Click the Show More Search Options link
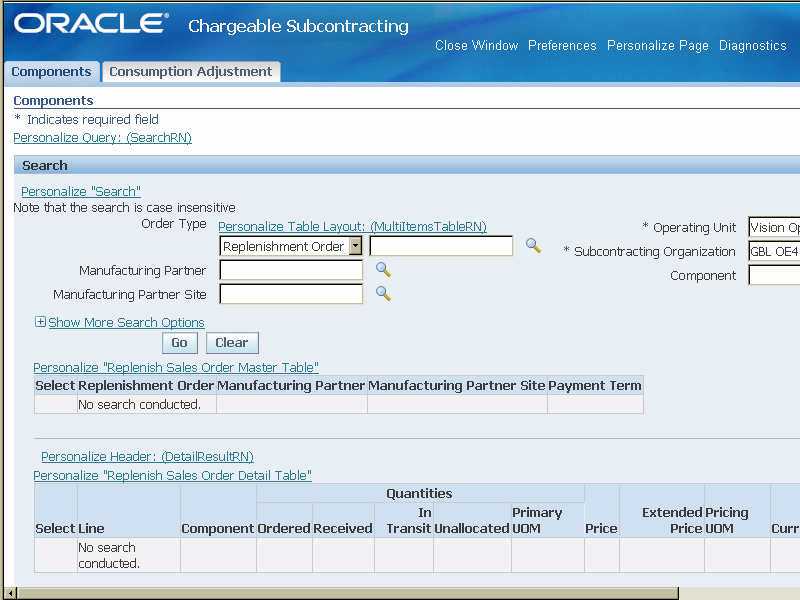The height and width of the screenshot is (600, 800). click(x=126, y=322)
